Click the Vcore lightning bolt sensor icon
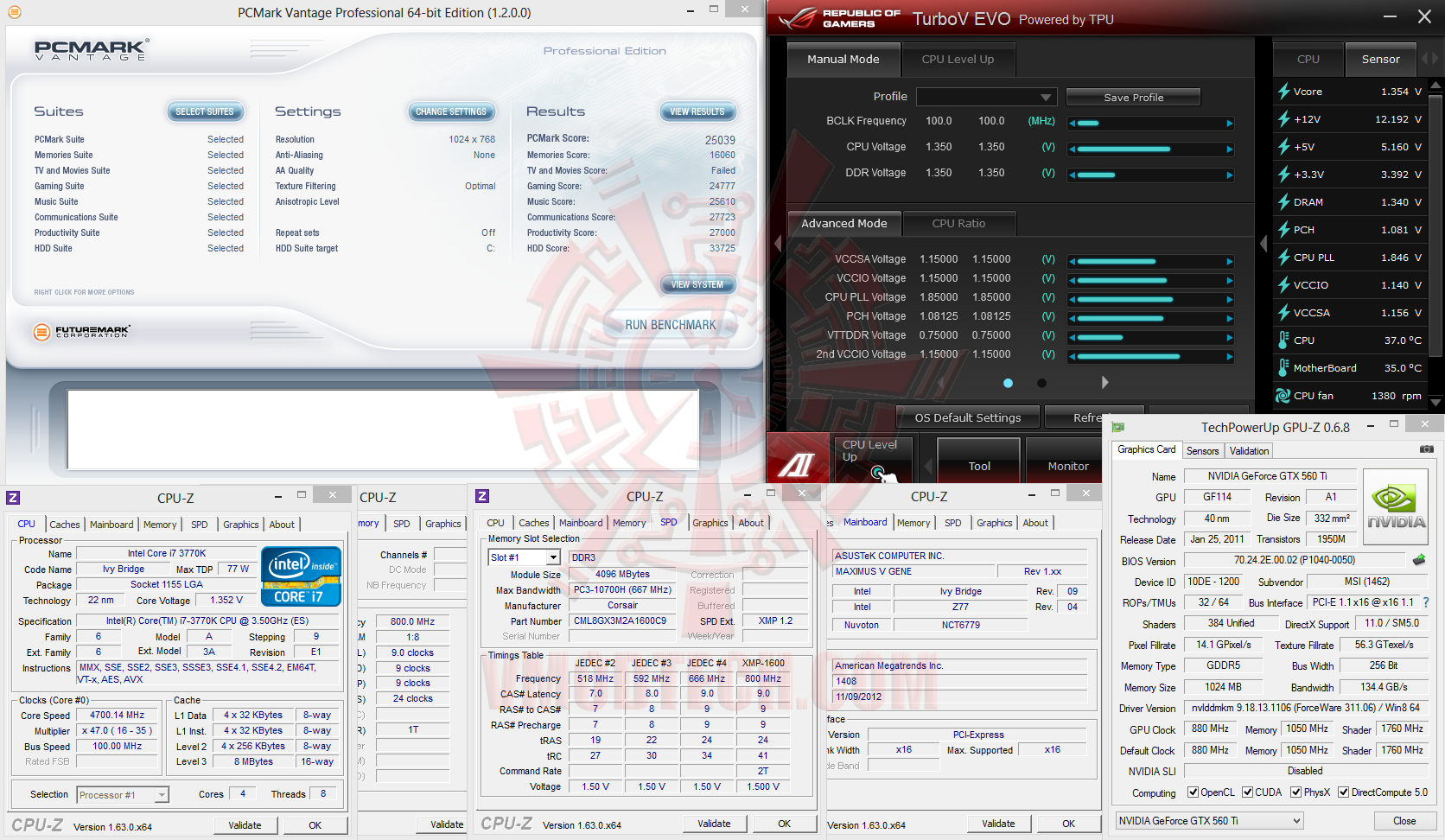This screenshot has height=840, width=1445. tap(1284, 92)
